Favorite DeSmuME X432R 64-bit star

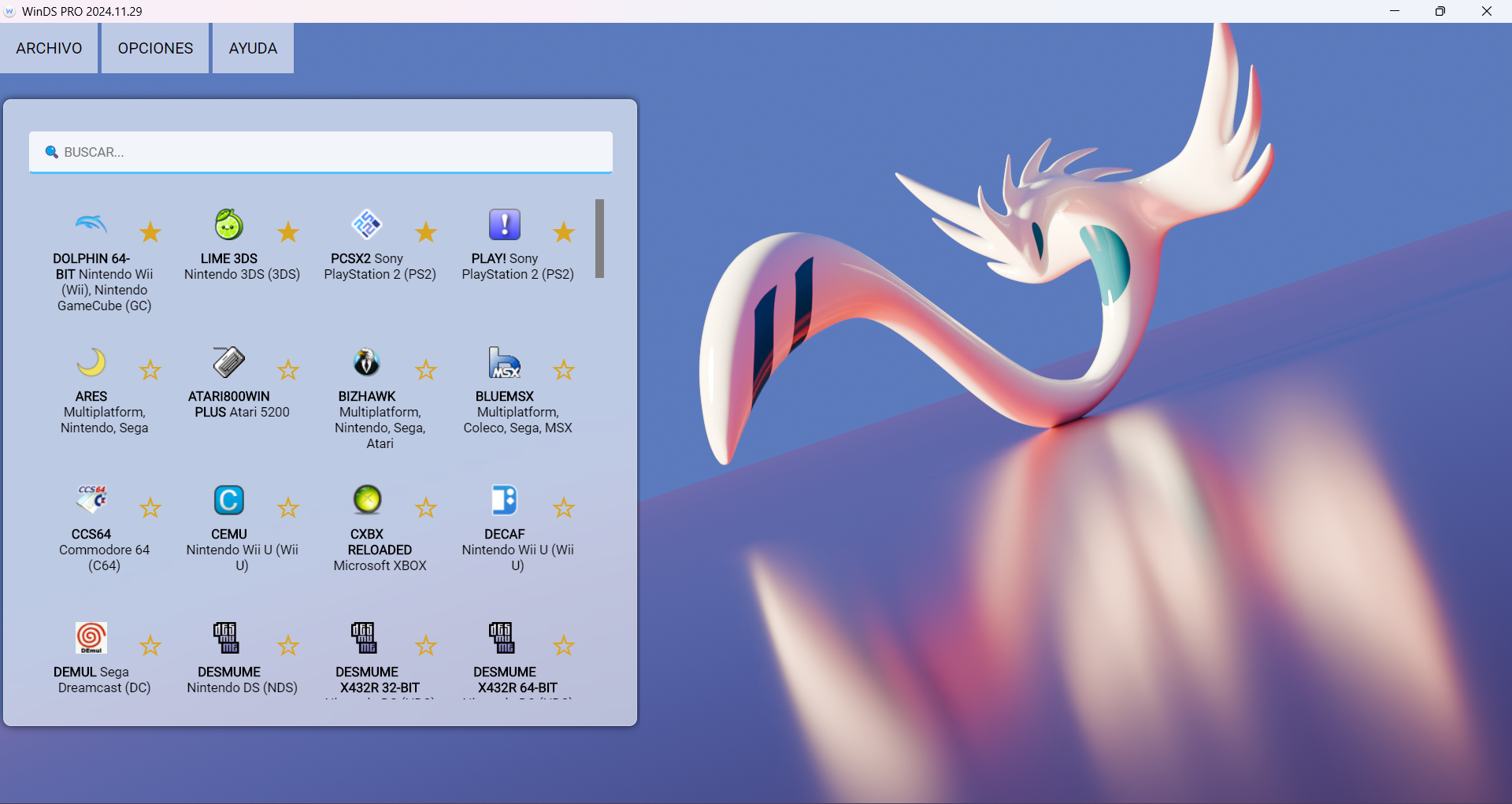(x=564, y=646)
